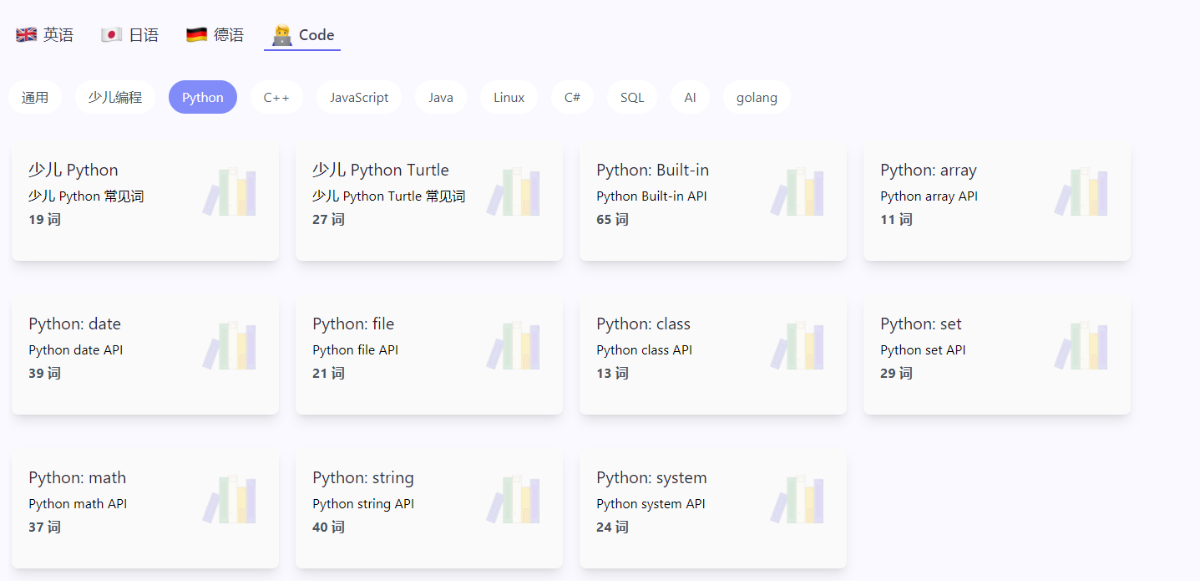Open the Python: set card
Viewport: 1200px width, 581px height.
pos(996,354)
